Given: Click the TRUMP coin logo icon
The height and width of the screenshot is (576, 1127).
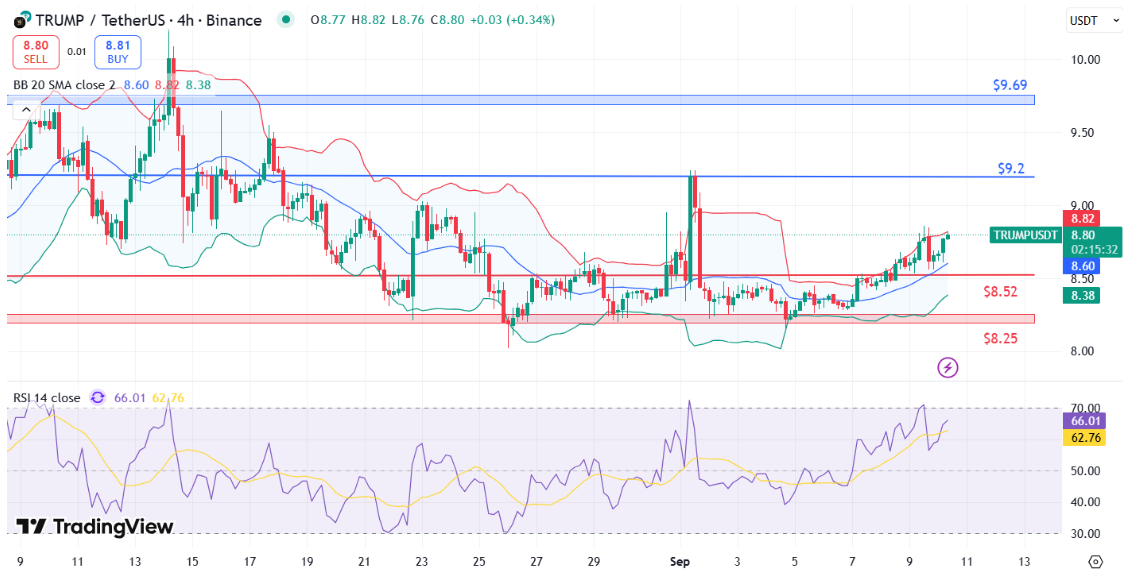Looking at the screenshot, I should [22, 19].
